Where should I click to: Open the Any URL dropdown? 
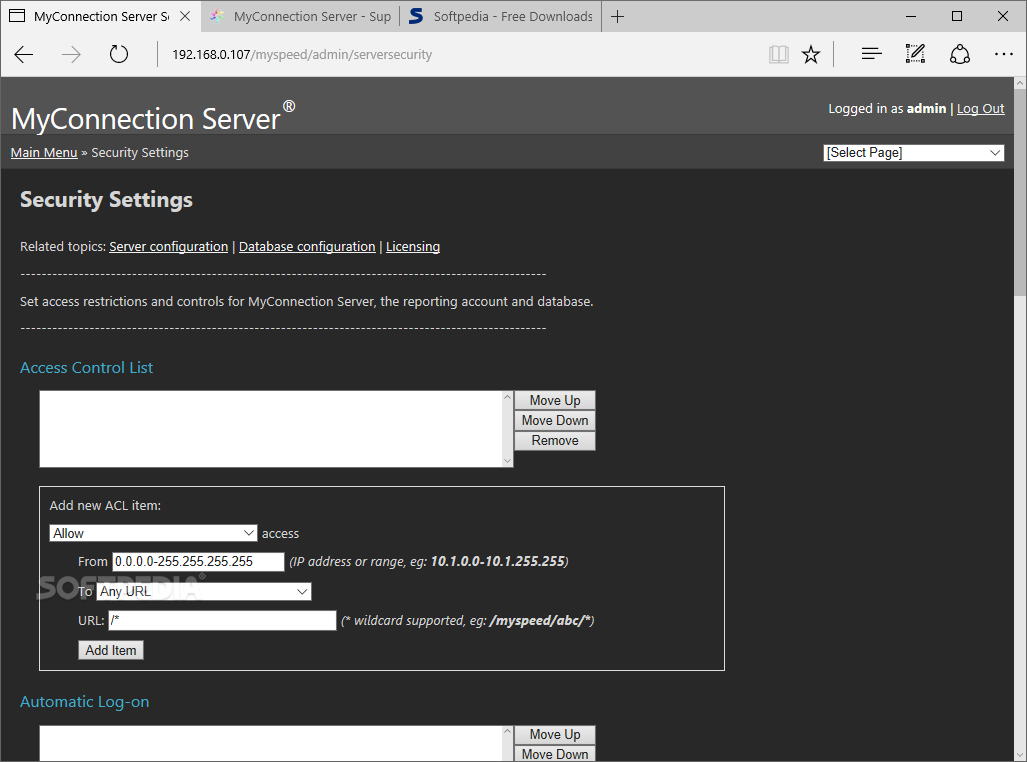coord(204,592)
